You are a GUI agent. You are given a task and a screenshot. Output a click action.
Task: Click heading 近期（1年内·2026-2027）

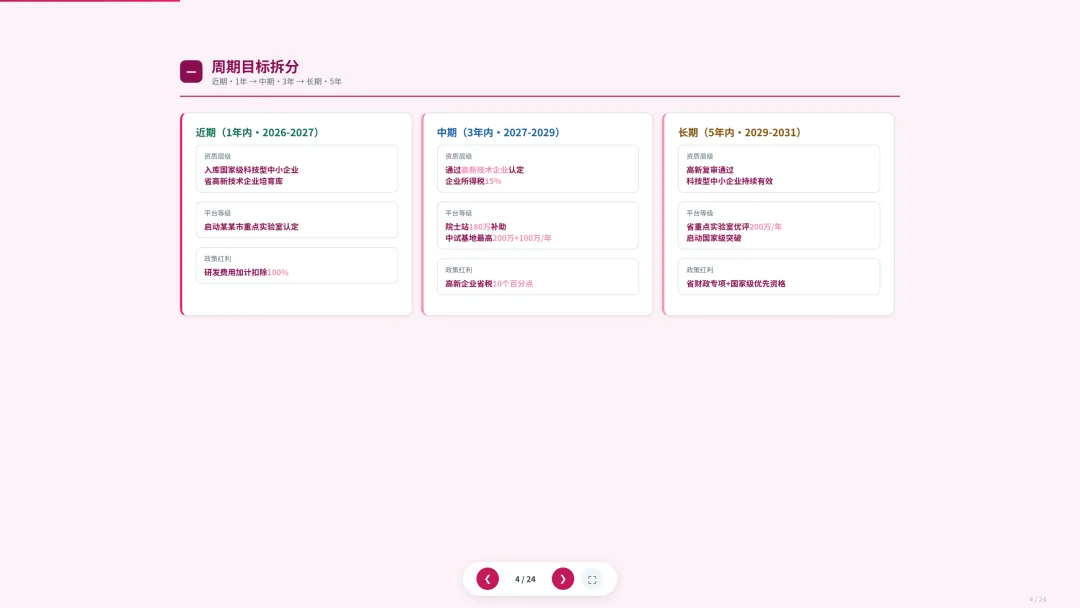coord(256,132)
